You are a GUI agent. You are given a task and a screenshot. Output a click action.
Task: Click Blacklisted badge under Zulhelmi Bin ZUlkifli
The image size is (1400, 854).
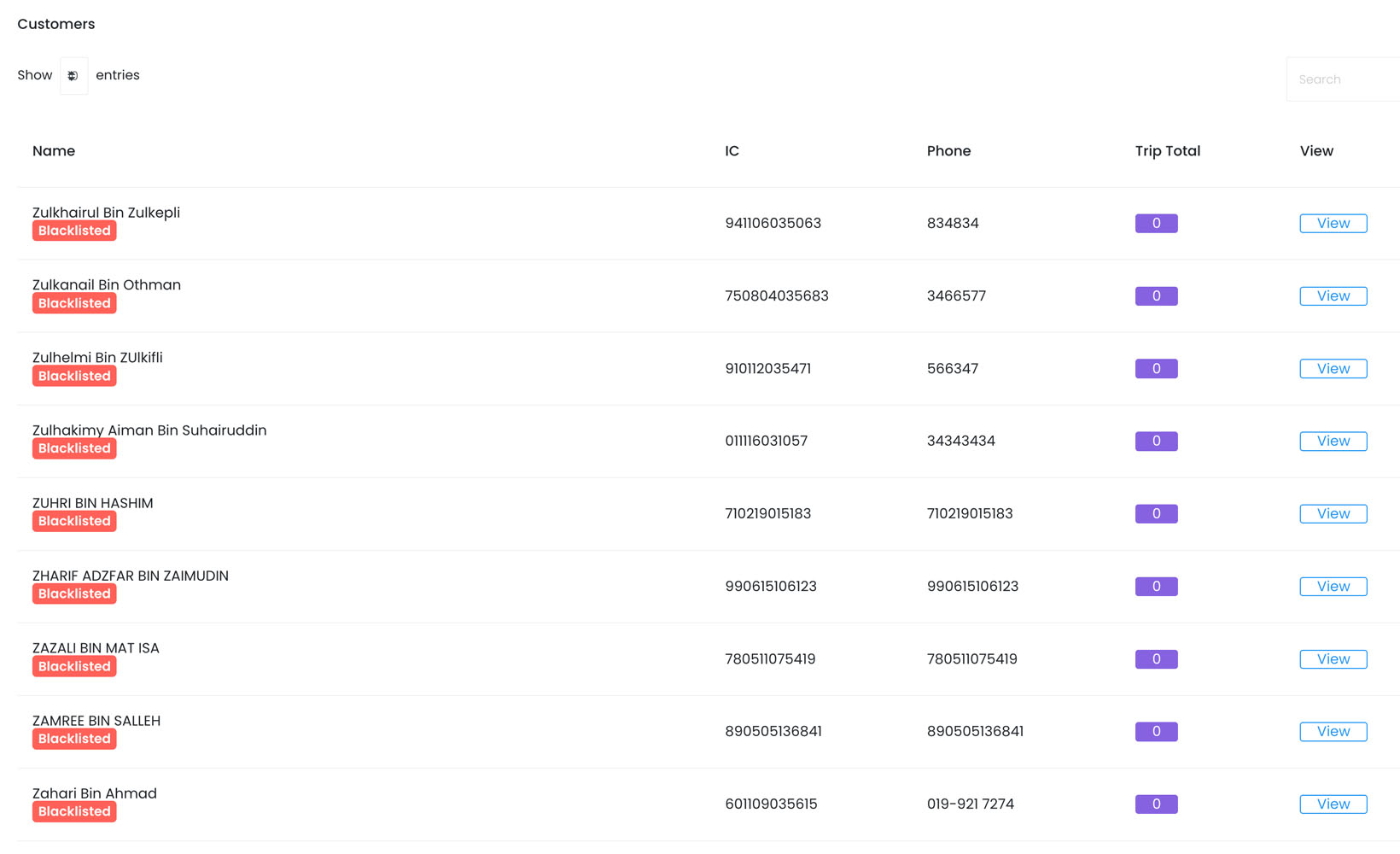(74, 376)
